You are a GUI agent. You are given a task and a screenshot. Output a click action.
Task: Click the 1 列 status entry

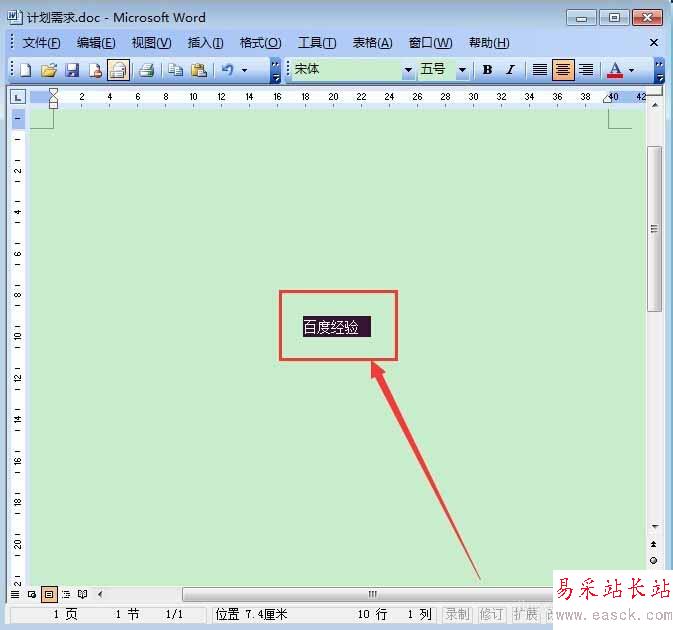click(x=420, y=615)
